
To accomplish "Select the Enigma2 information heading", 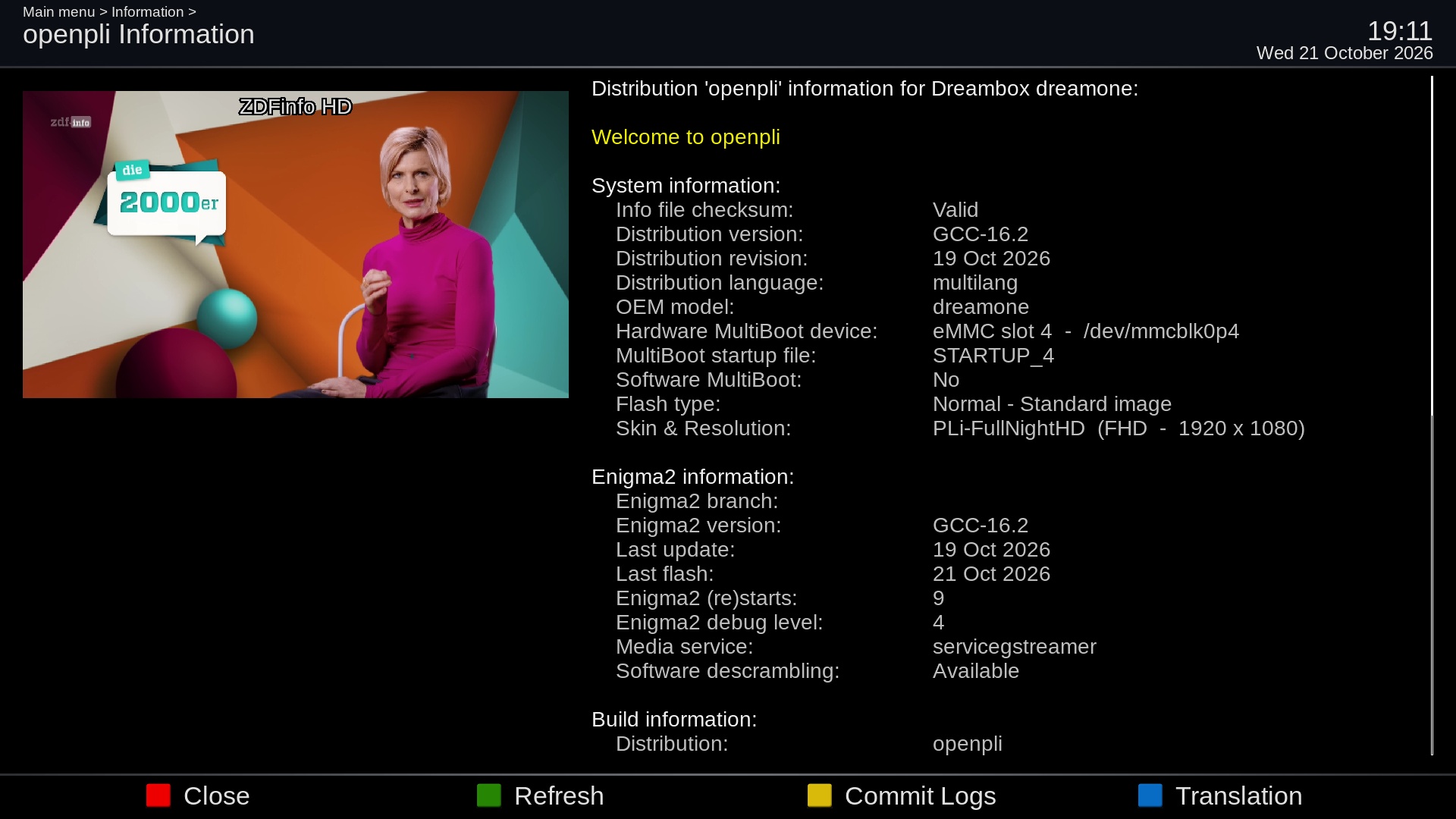I will tap(692, 477).
